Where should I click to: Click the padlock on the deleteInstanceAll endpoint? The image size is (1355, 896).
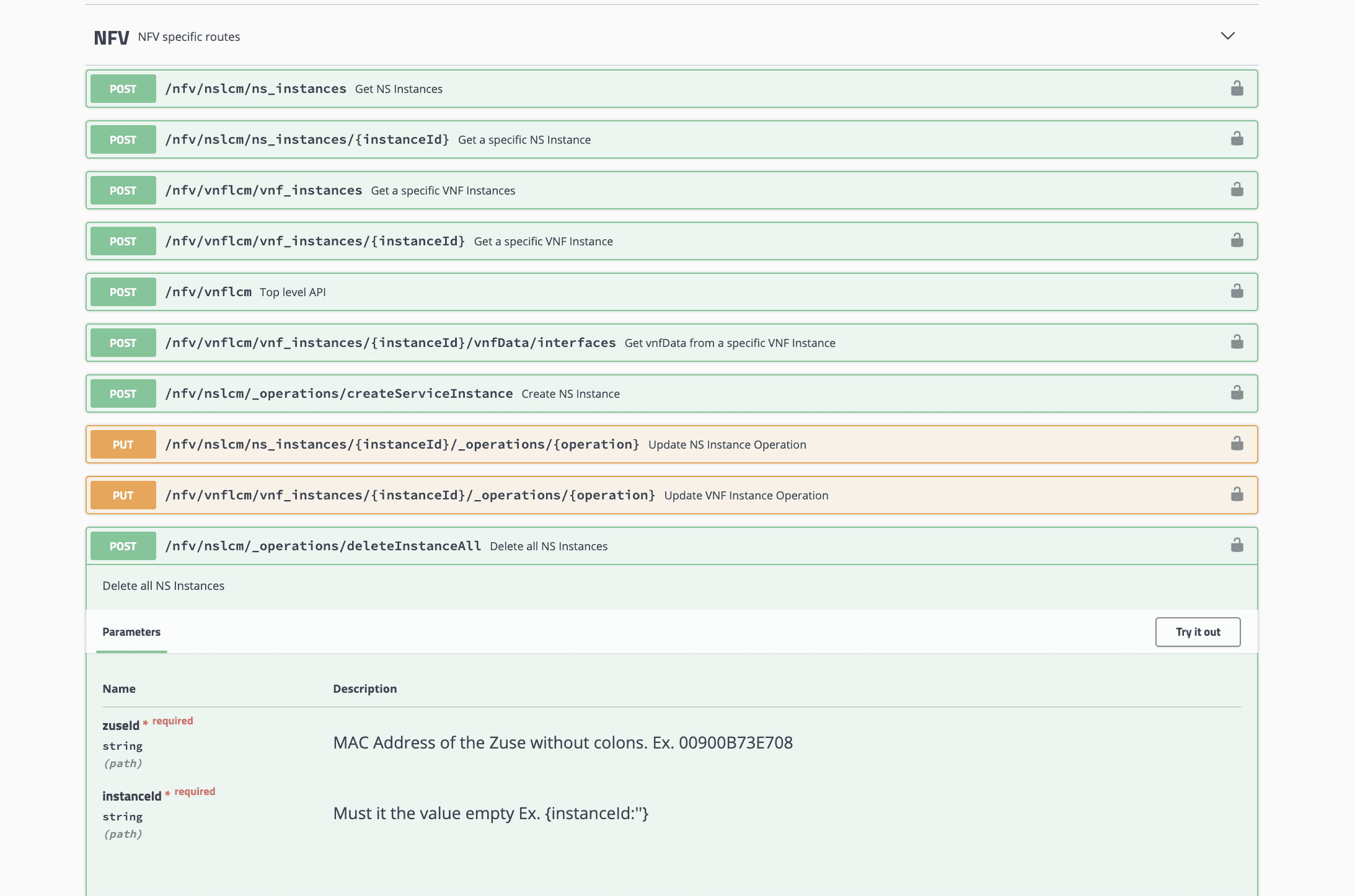1237,545
